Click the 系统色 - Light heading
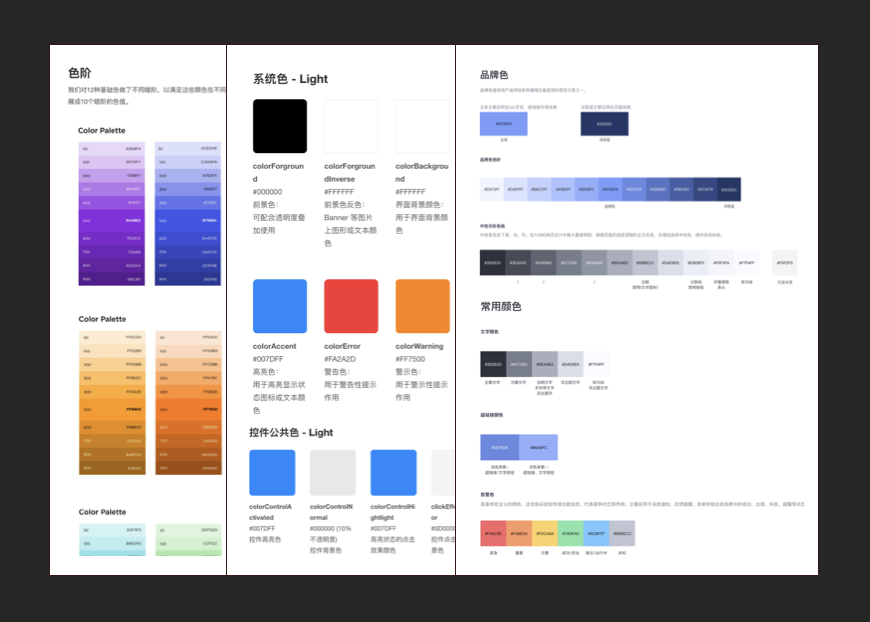This screenshot has height=622, width=870. 290,79
